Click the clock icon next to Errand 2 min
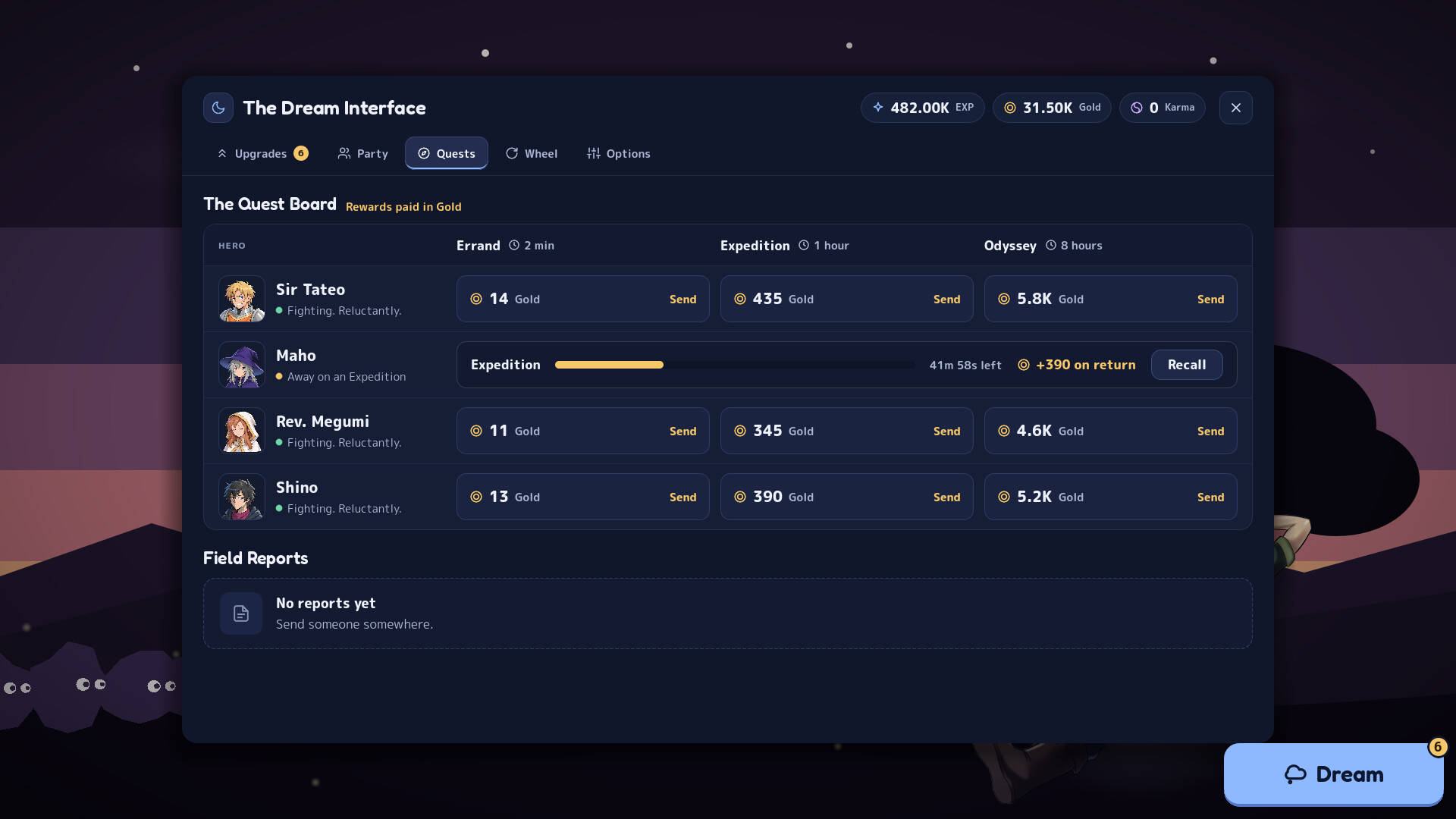 [514, 246]
